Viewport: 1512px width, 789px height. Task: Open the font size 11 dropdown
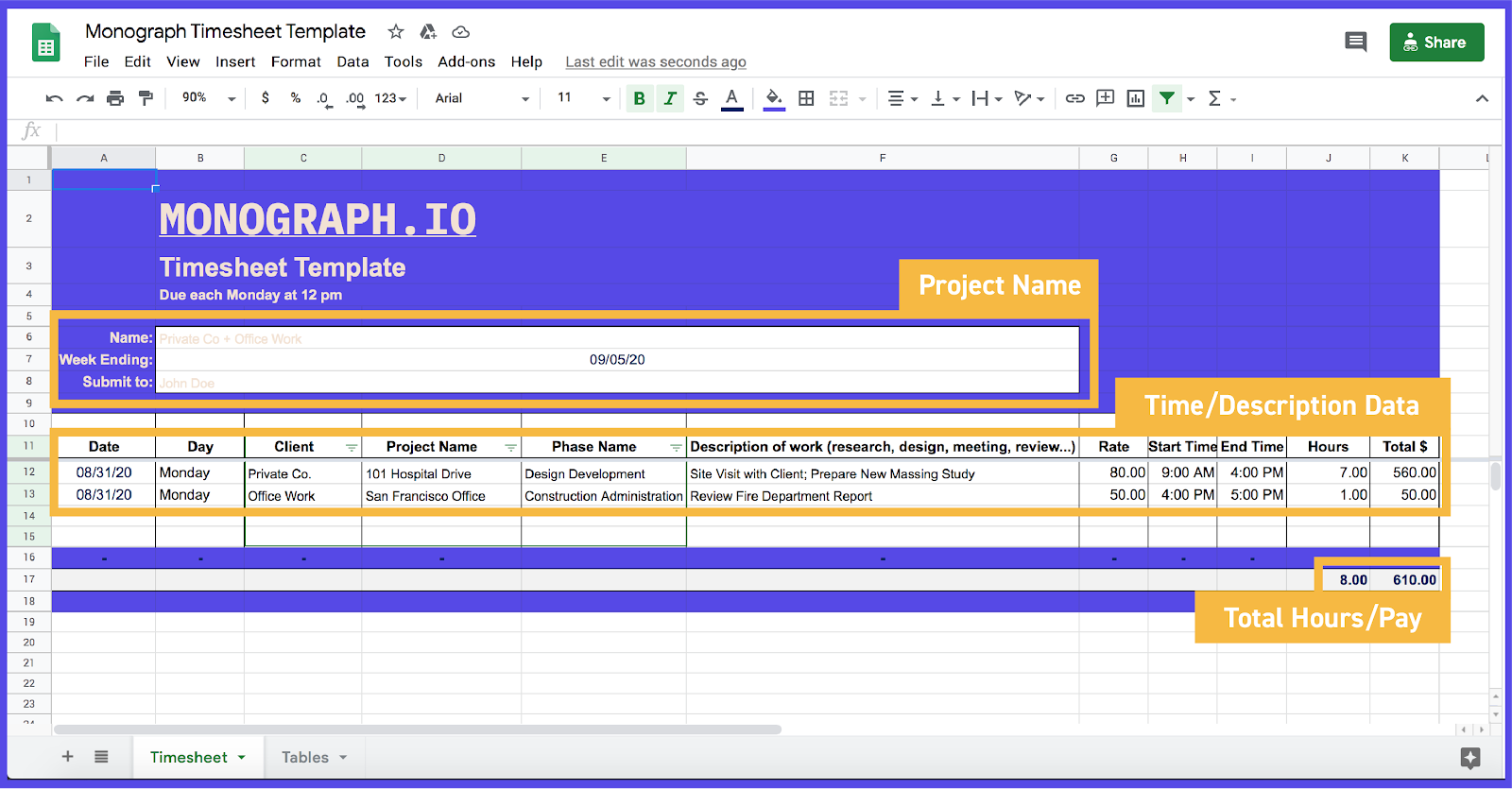(x=583, y=98)
